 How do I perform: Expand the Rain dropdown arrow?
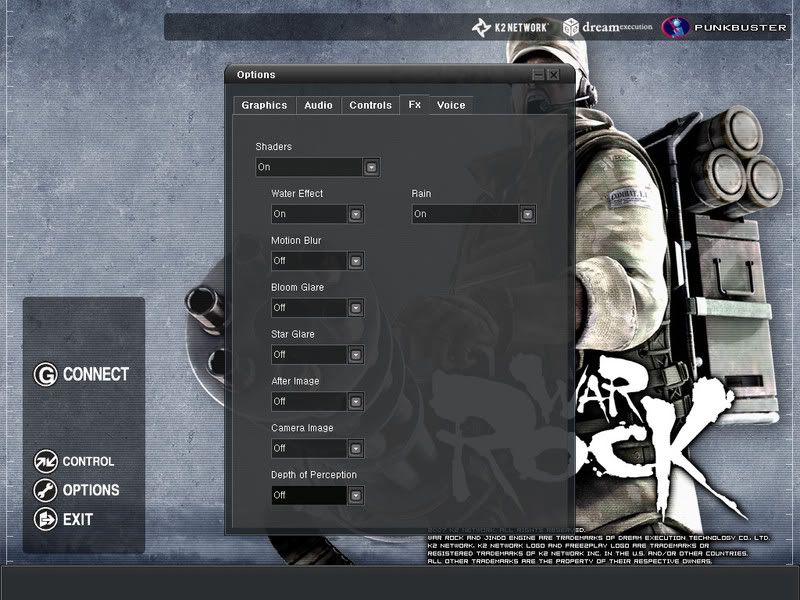pyautogui.click(x=528, y=214)
